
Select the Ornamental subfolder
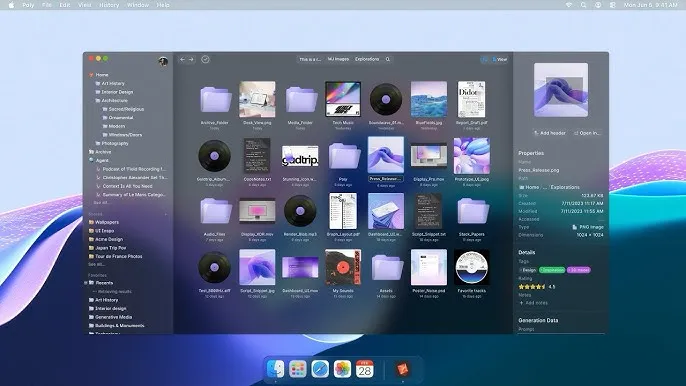118,117
